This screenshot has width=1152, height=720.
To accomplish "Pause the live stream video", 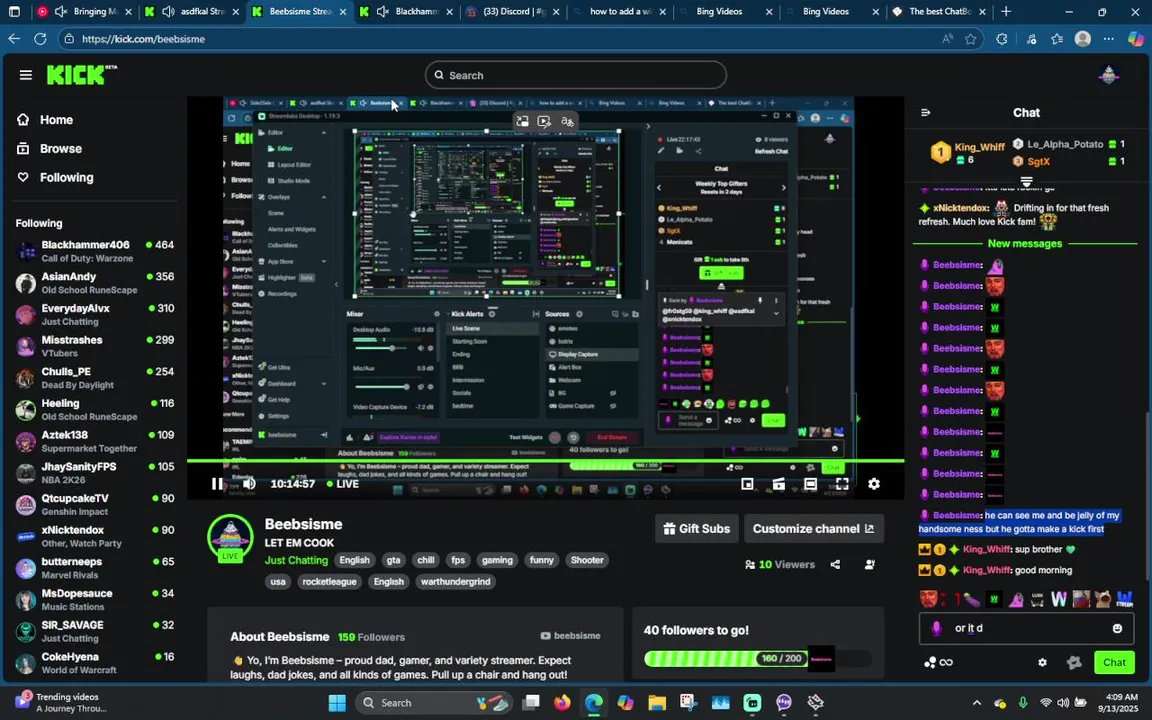I will click(x=217, y=483).
